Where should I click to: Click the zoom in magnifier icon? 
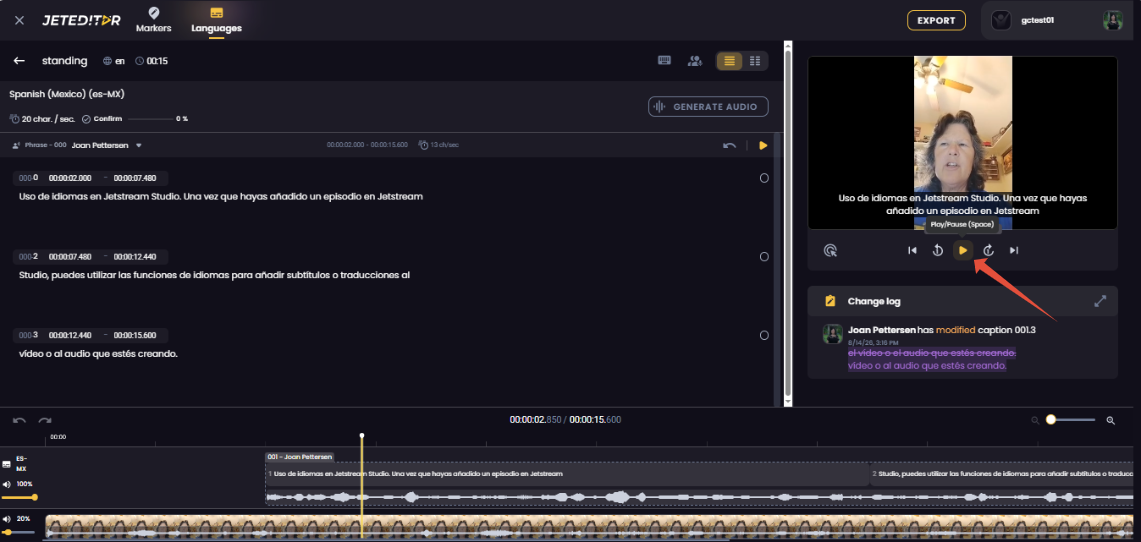tap(1110, 421)
